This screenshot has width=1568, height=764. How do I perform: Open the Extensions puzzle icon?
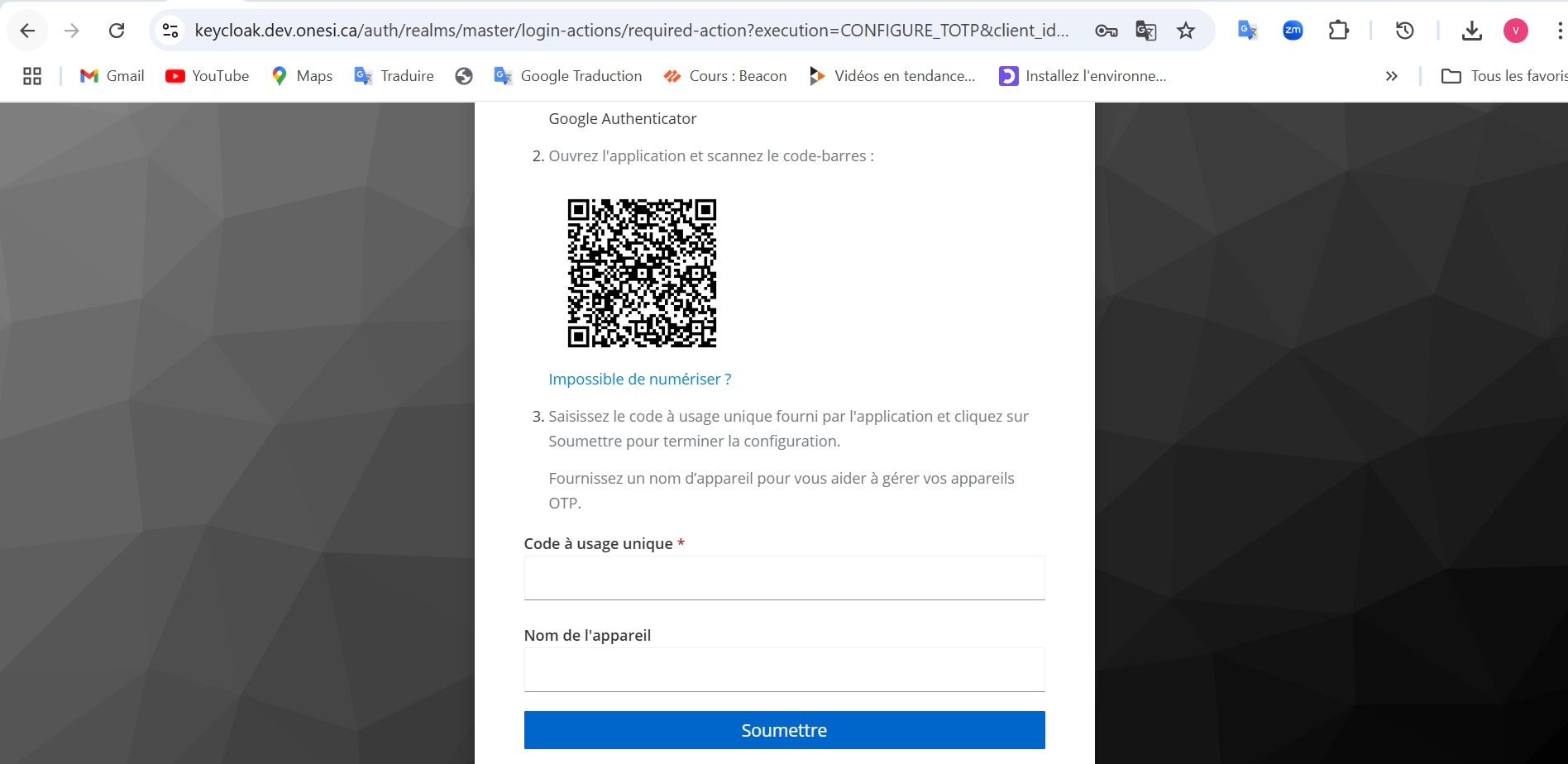tap(1338, 31)
